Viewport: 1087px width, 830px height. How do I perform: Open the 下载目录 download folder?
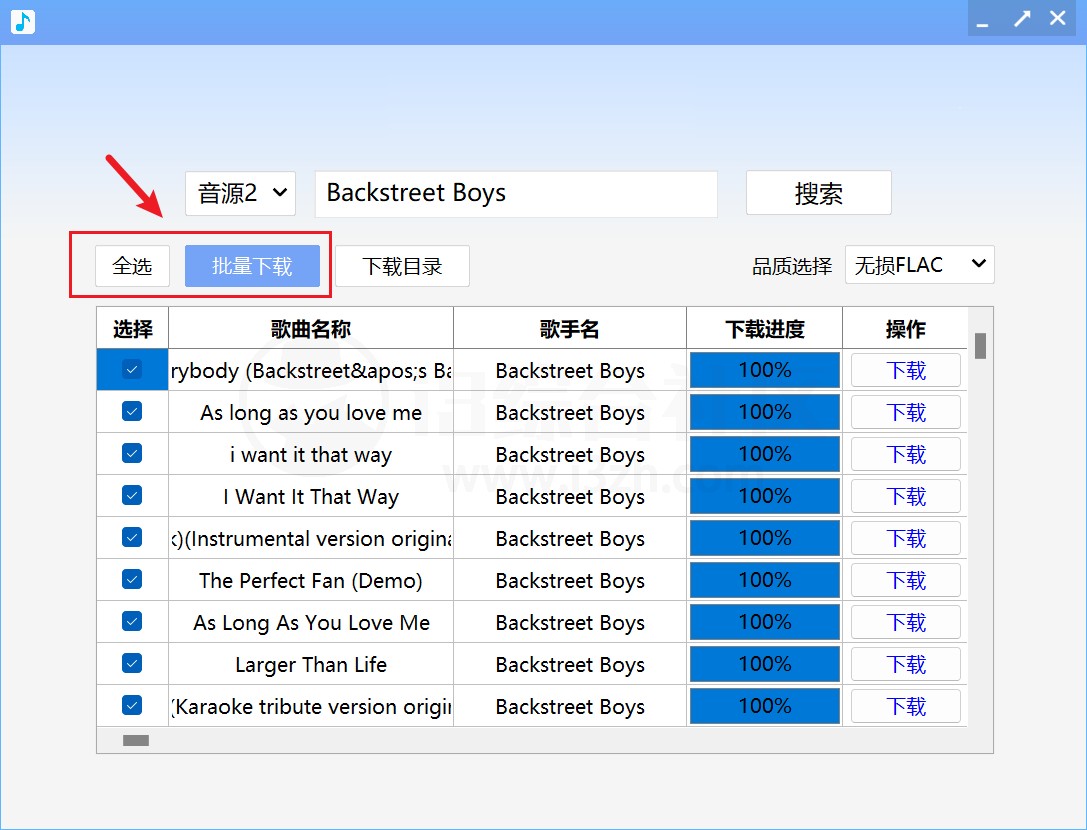402,266
